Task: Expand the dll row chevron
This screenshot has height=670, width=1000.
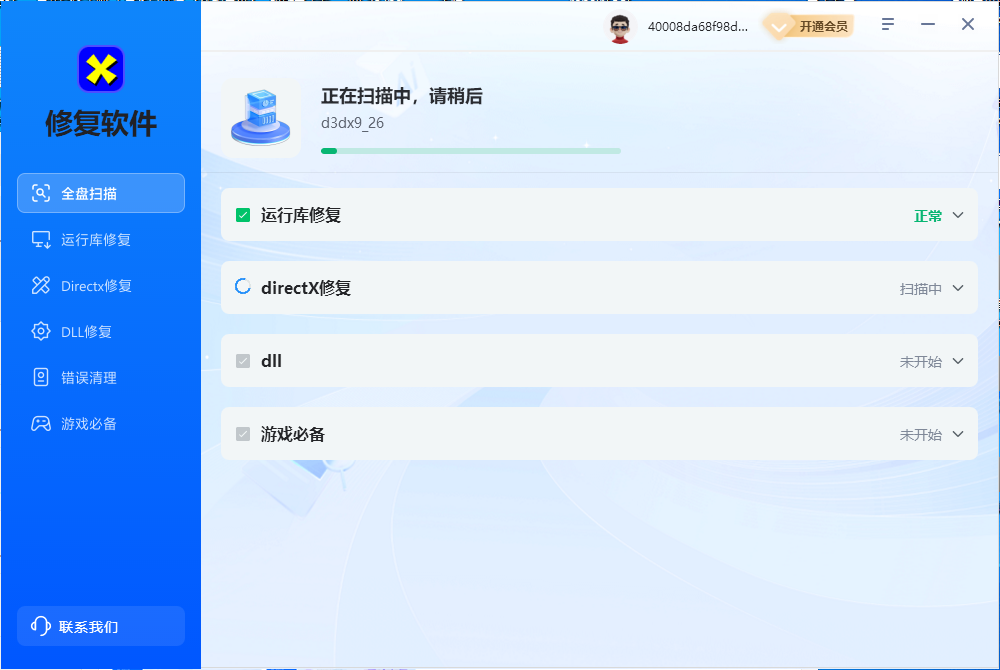Action: coord(958,361)
